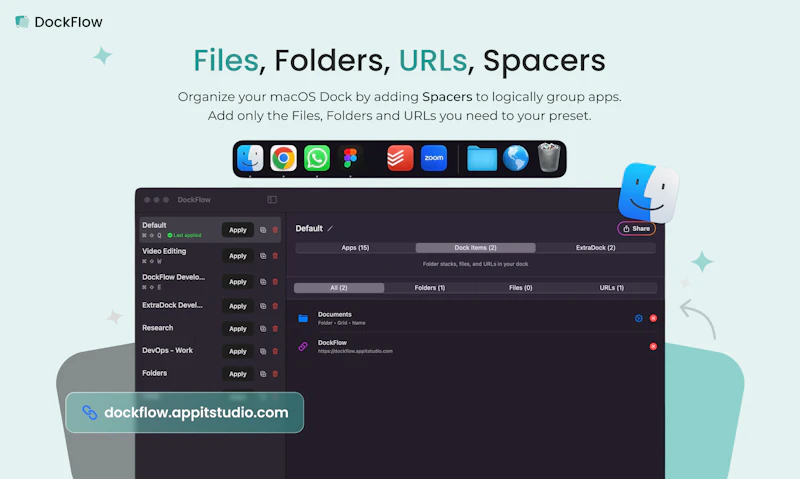Open Finder in the dock
This screenshot has width=800, height=479.
pos(250,158)
